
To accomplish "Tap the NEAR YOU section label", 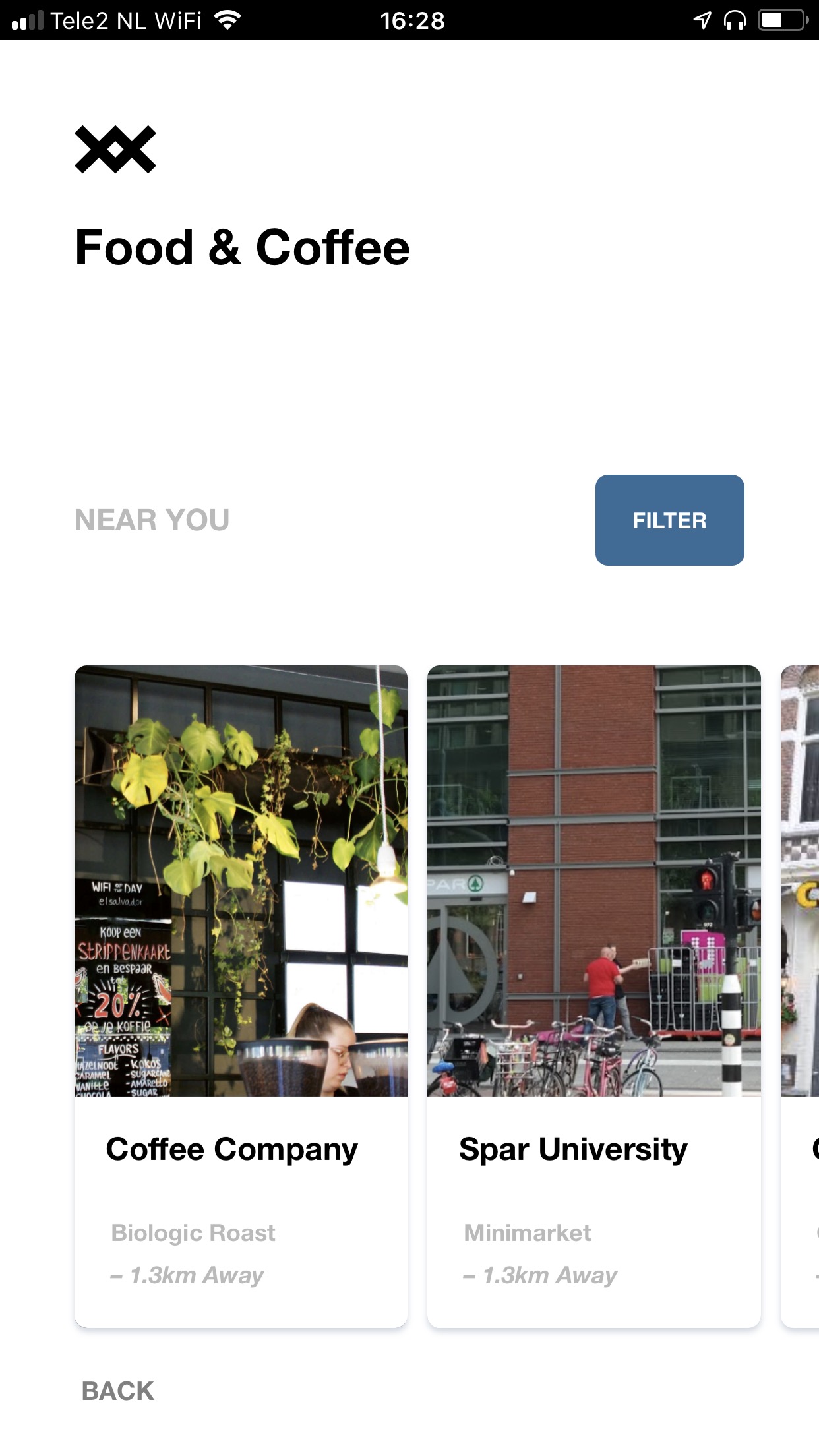I will [x=152, y=520].
